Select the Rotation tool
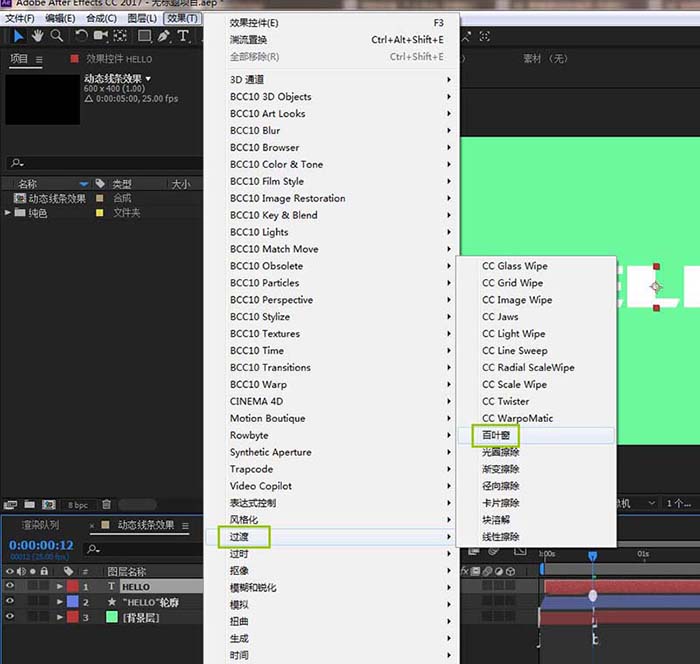This screenshot has width=700, height=664. [x=81, y=36]
